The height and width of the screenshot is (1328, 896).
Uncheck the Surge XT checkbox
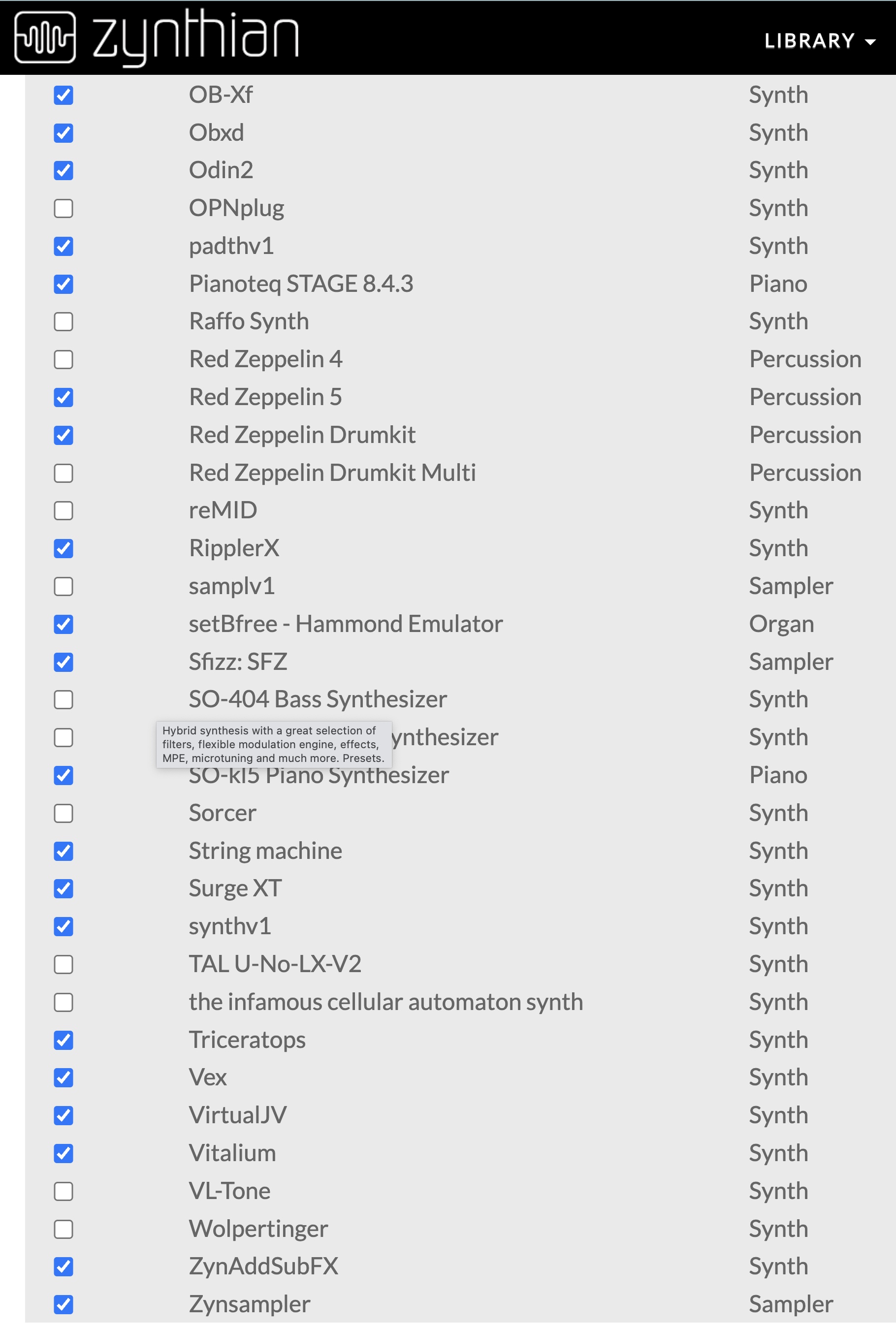(64, 889)
